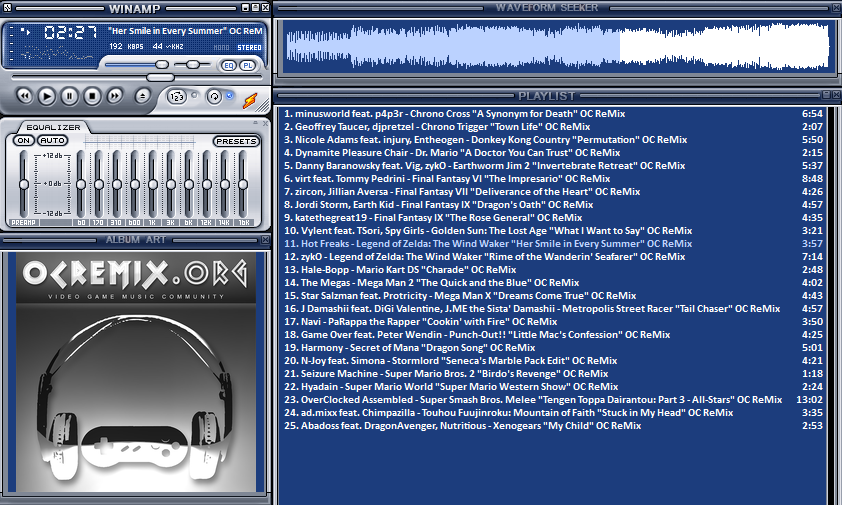Image resolution: width=842 pixels, height=505 pixels.
Task: Select track 6 Final Fantasy VI The Impresario
Action: click(x=553, y=179)
